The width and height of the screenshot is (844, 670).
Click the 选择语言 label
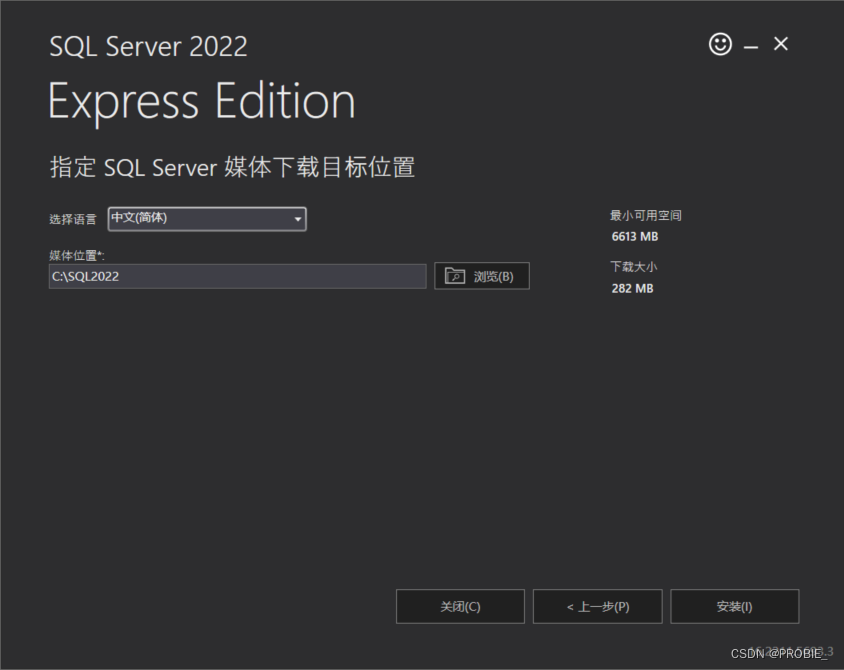pyautogui.click(x=73, y=220)
